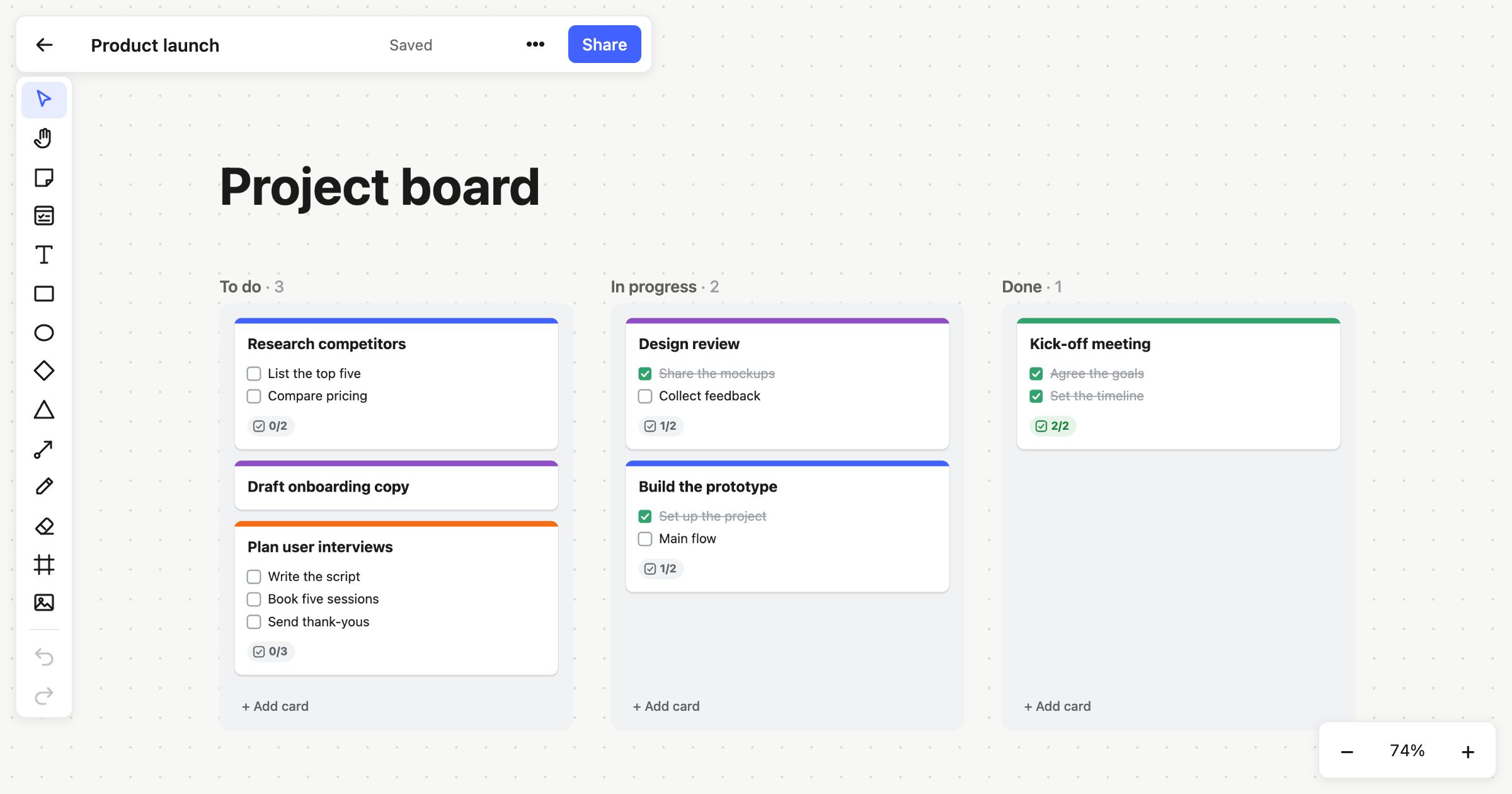Add card to Done column
This screenshot has height=794, width=1512.
[1058, 706]
